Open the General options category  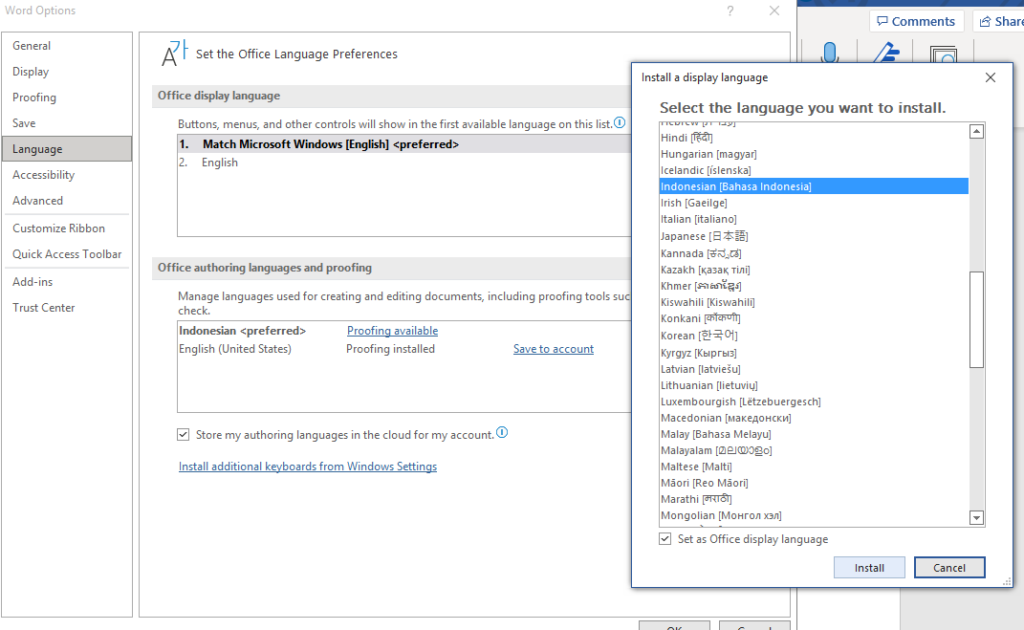coord(67,46)
